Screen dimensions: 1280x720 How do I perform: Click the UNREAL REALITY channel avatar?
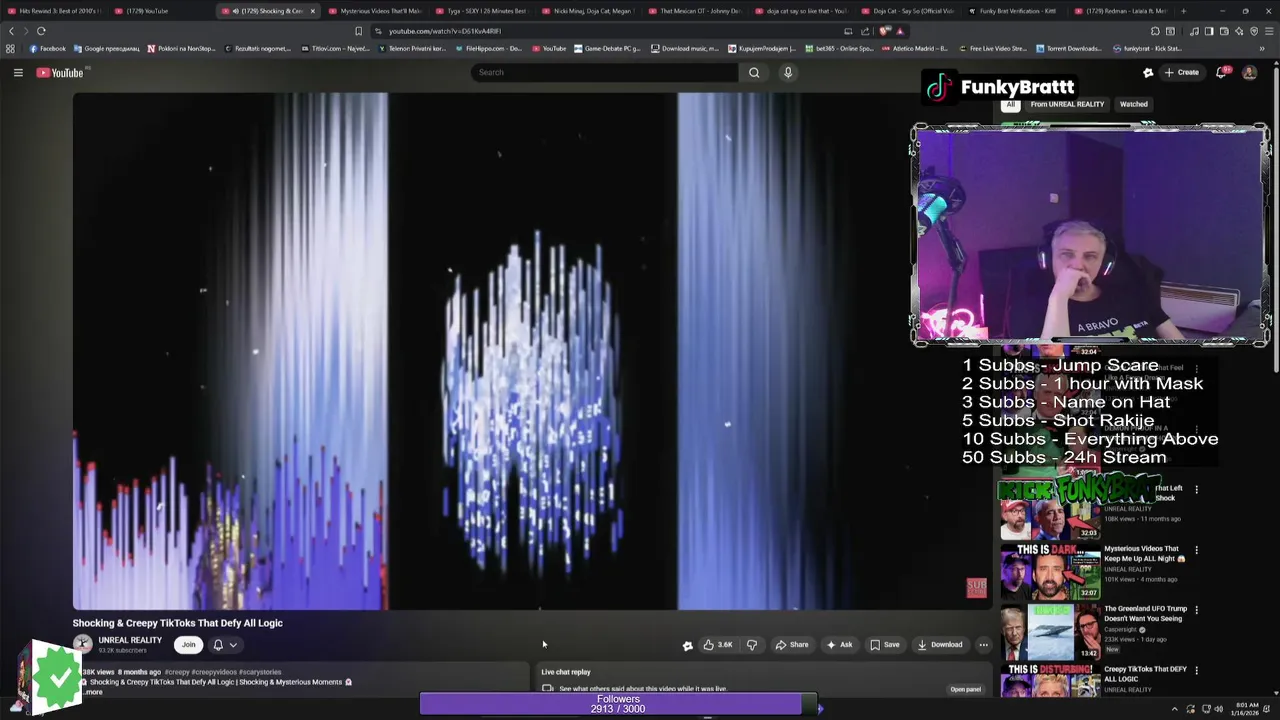(x=82, y=645)
